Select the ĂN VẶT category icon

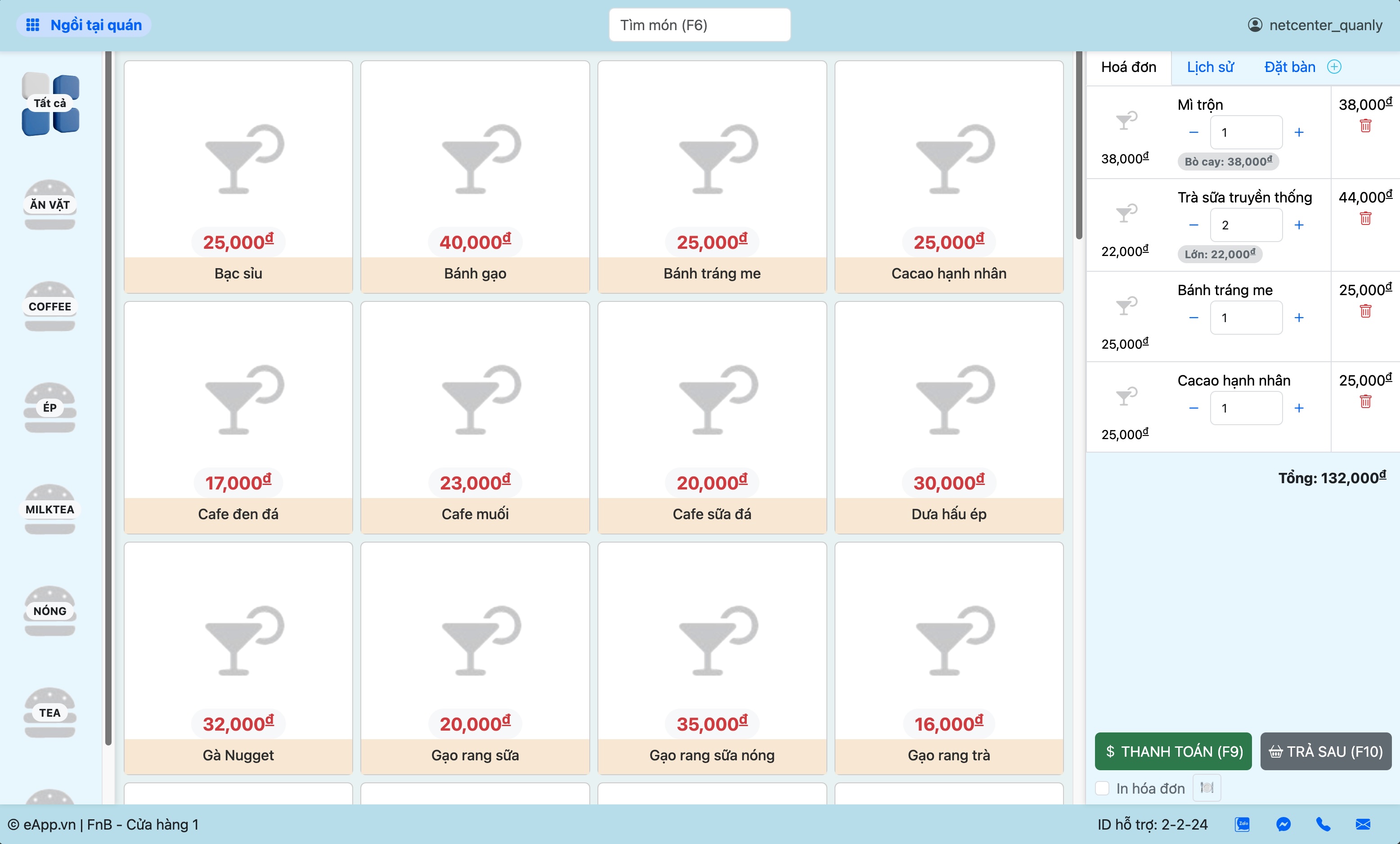50,205
